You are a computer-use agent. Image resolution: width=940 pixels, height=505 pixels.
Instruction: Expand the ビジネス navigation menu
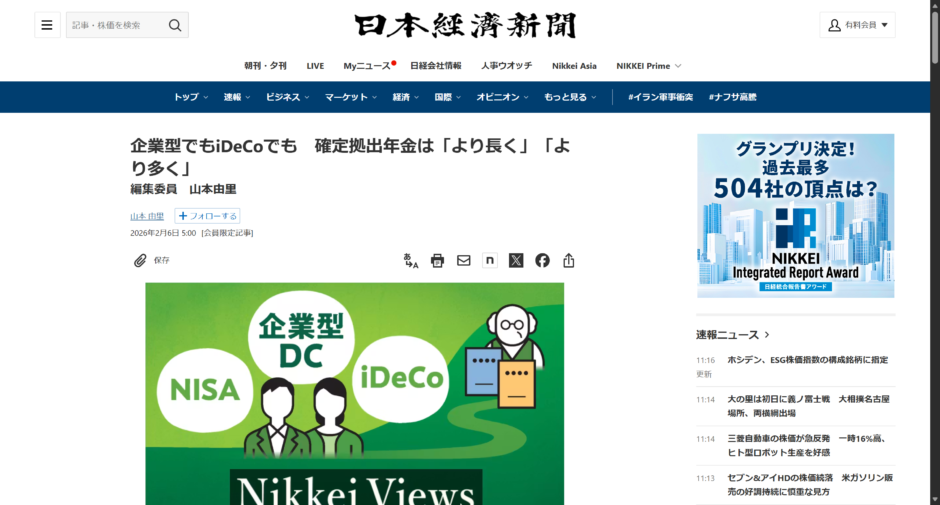pos(287,97)
